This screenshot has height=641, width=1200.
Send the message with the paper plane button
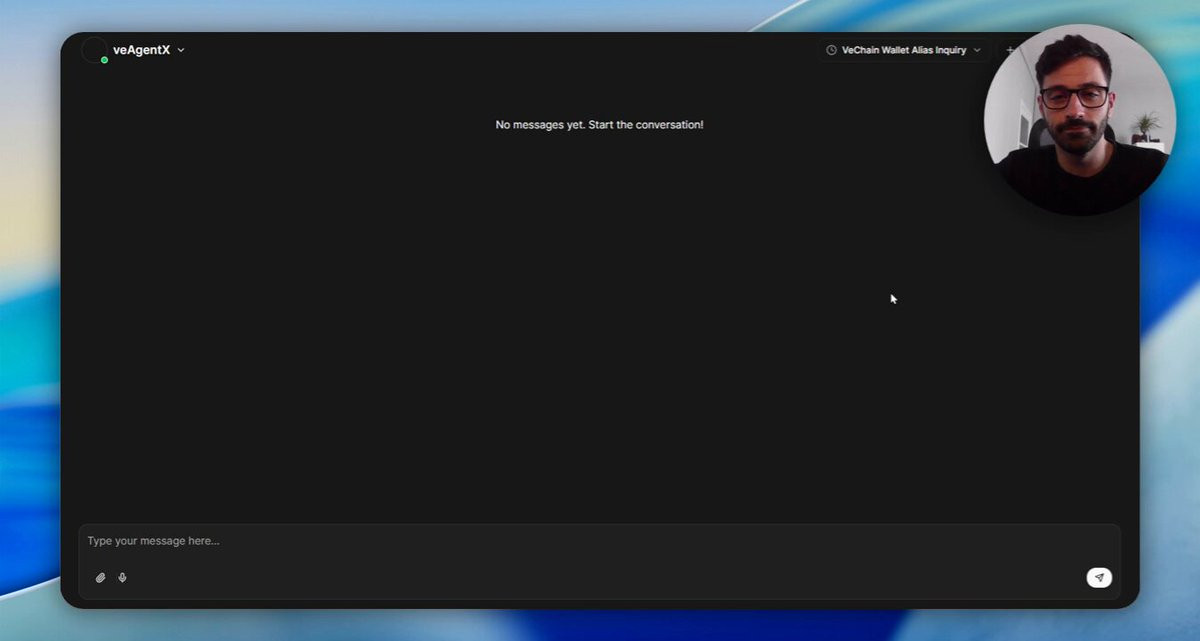1099,577
